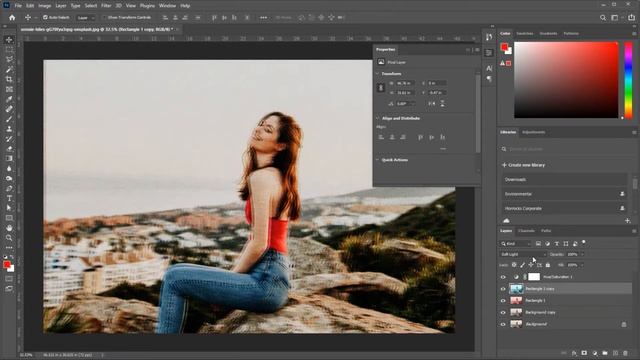This screenshot has width=640, height=360.
Task: Create new fill or adjustment layer icon
Action: click(595, 353)
